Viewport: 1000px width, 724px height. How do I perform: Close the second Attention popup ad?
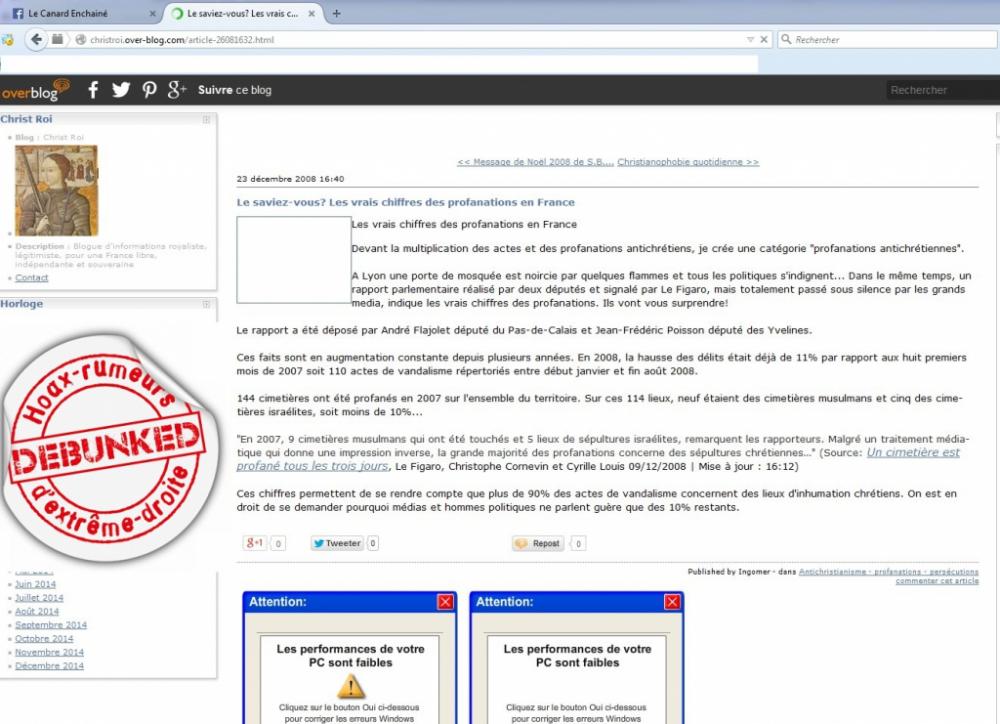tap(672, 602)
